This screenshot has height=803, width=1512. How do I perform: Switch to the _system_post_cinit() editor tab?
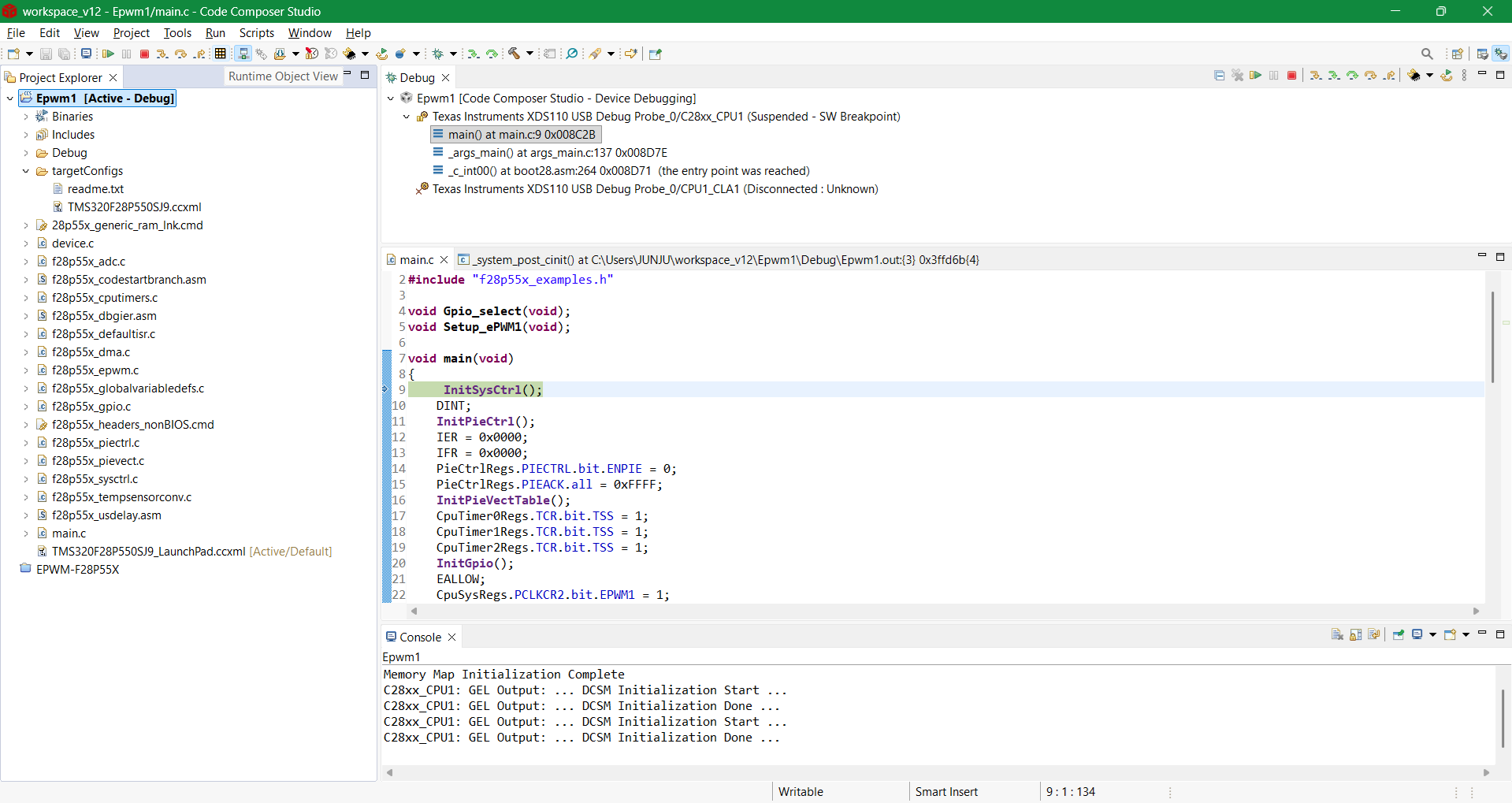[x=719, y=260]
